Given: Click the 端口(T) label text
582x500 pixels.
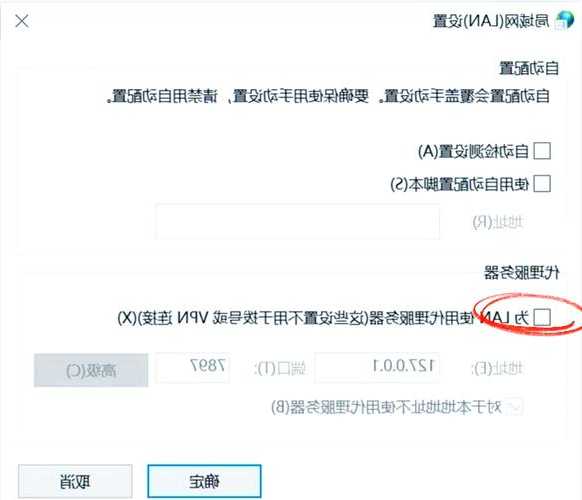Looking at the screenshot, I should 279,368.
